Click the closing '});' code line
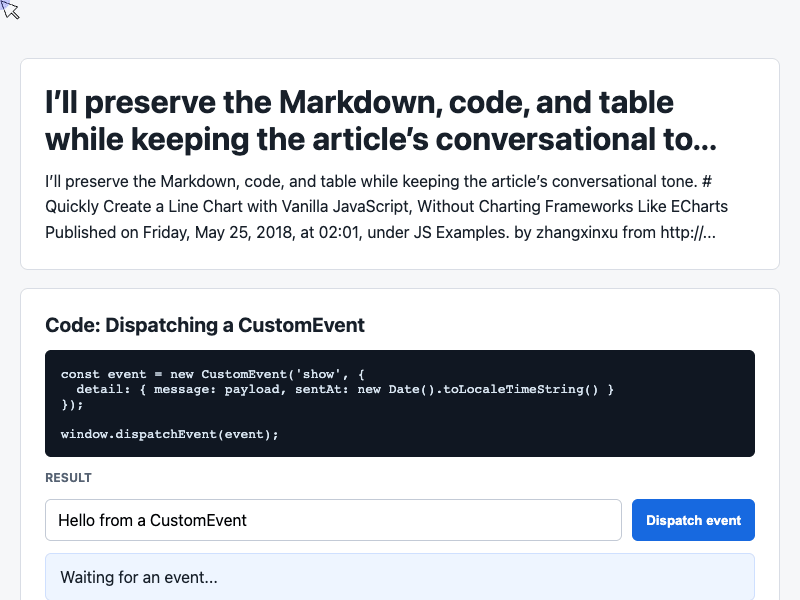This screenshot has height=600, width=800. [x=72, y=405]
